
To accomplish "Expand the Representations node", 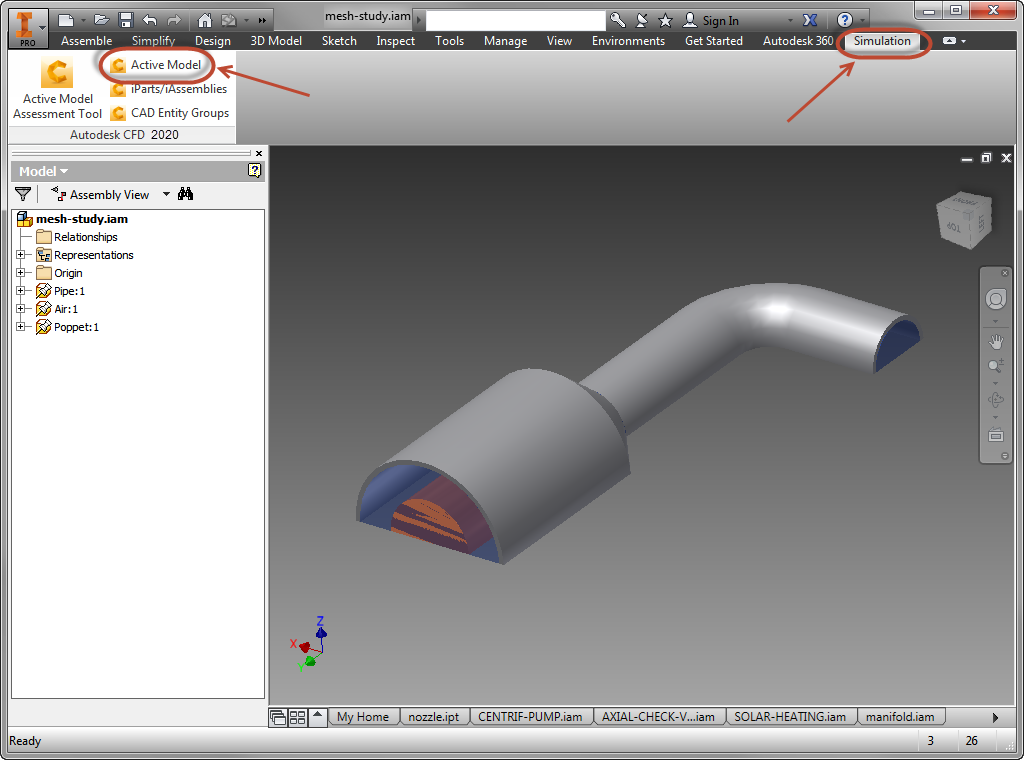I will (x=20, y=255).
